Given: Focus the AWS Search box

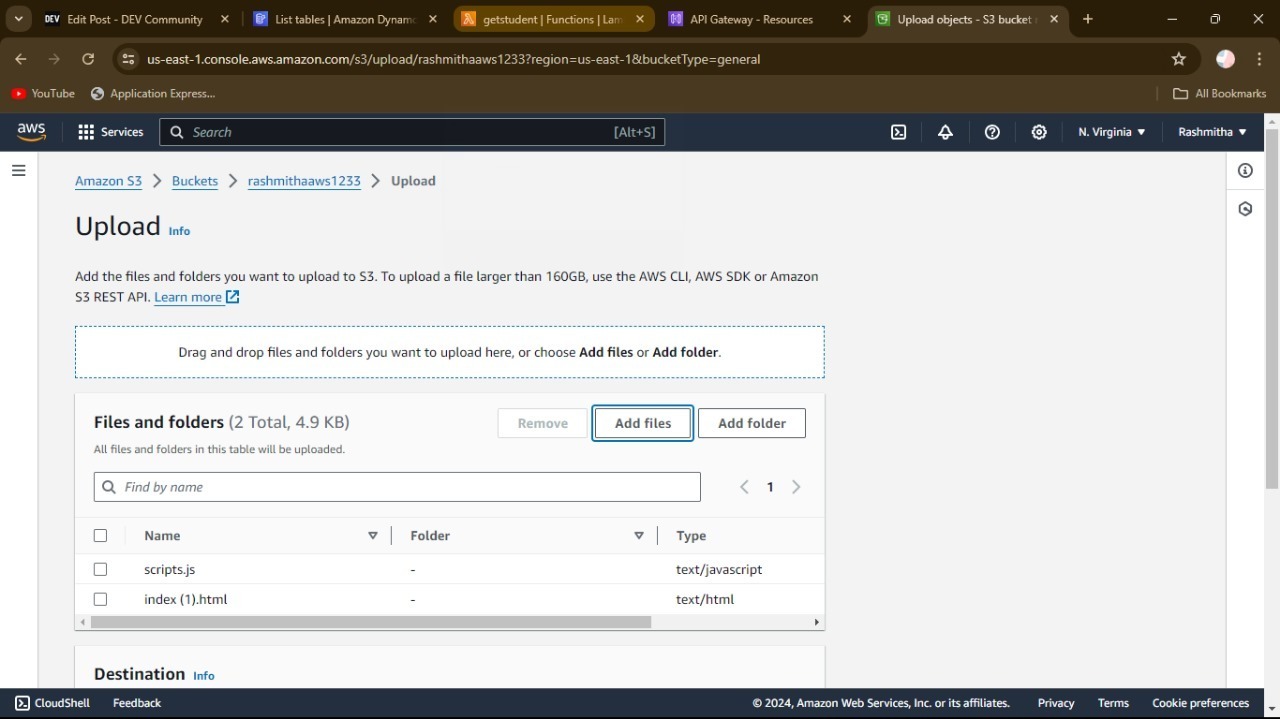Looking at the screenshot, I should [x=412, y=132].
